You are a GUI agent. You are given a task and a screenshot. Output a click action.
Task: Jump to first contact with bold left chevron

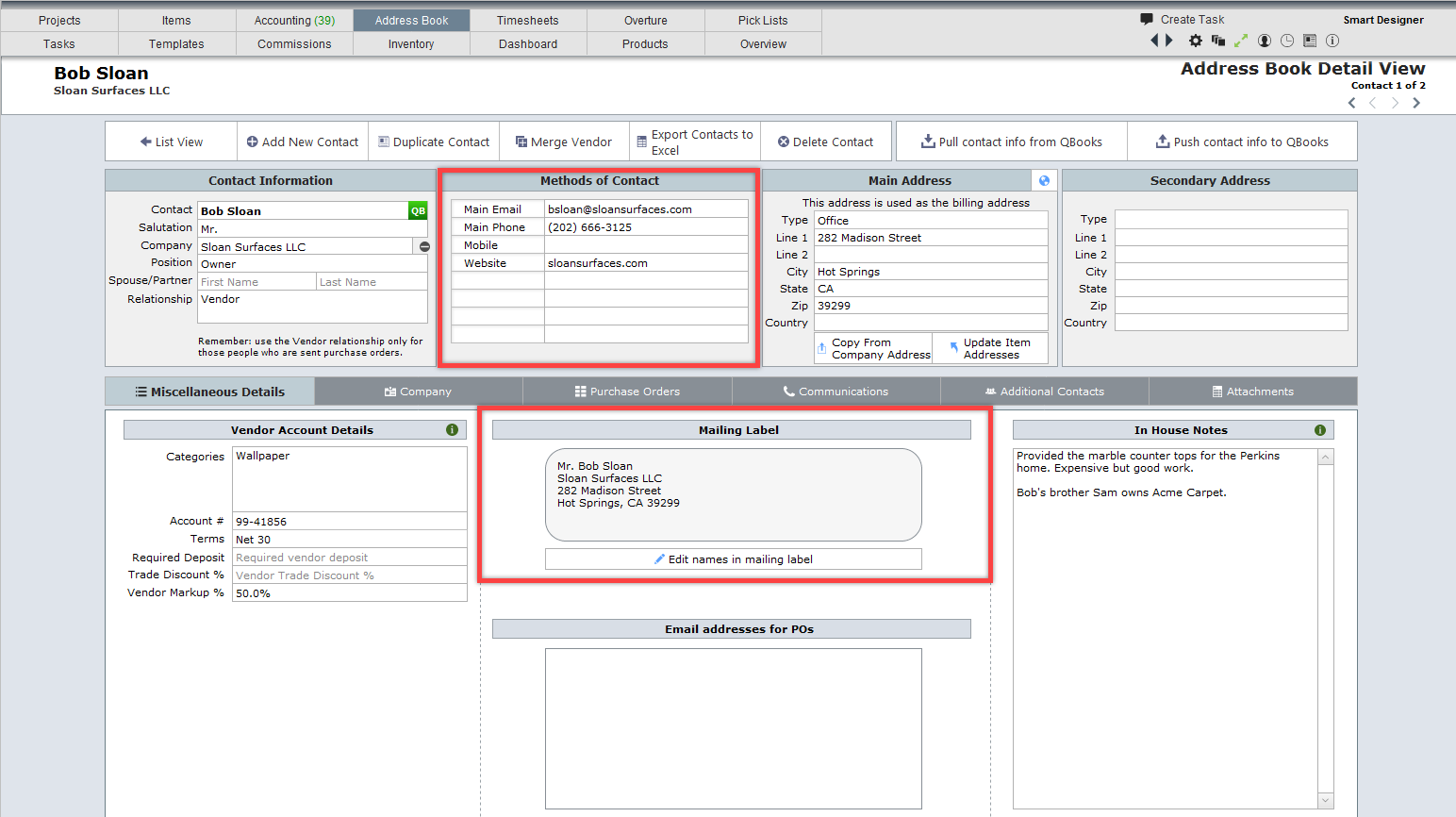tap(1352, 103)
